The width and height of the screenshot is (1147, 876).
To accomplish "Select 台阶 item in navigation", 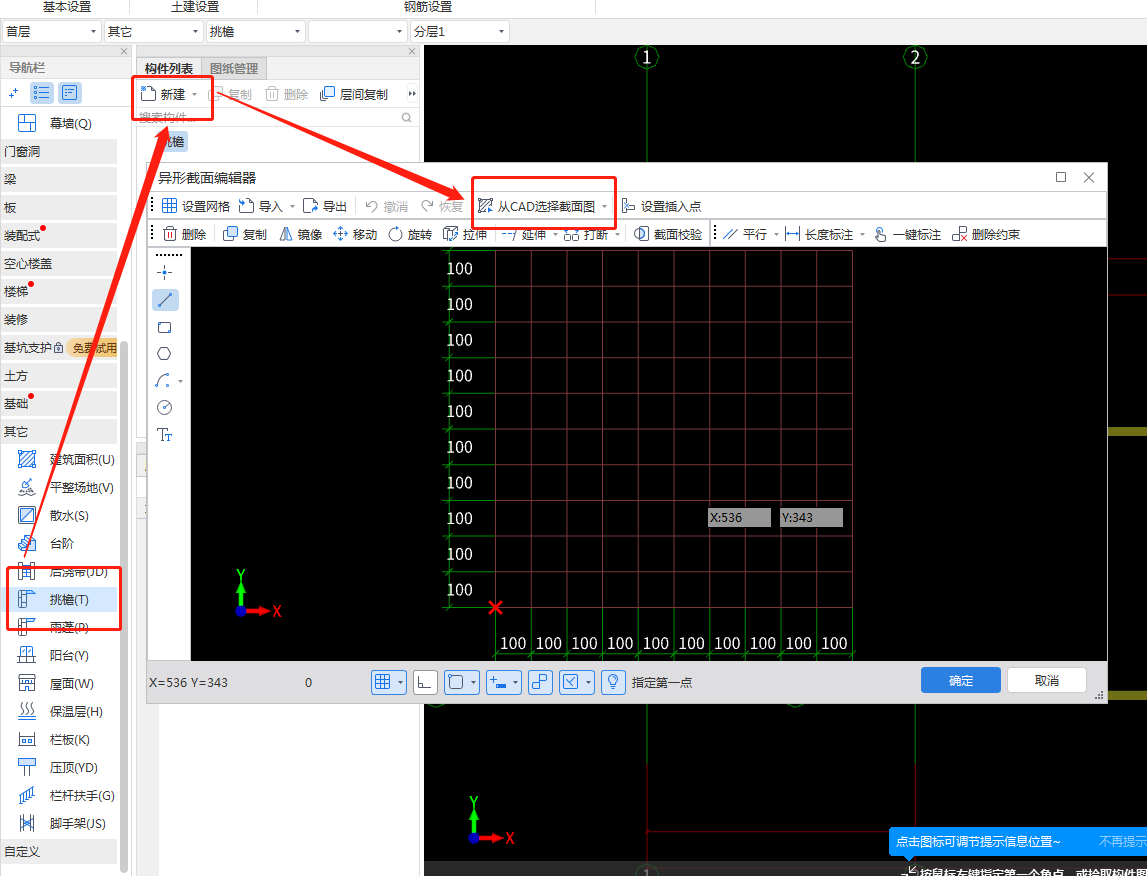I will pyautogui.click(x=45, y=543).
